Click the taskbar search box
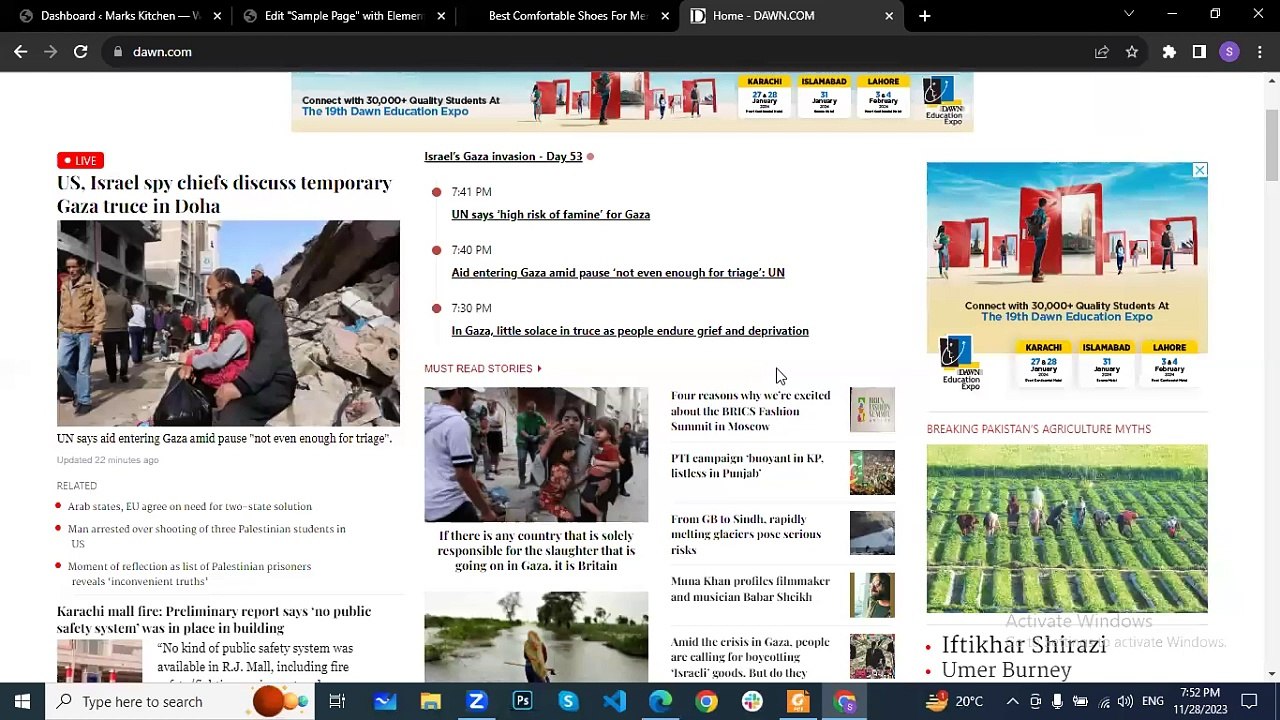This screenshot has width=1280, height=720. pos(181,701)
